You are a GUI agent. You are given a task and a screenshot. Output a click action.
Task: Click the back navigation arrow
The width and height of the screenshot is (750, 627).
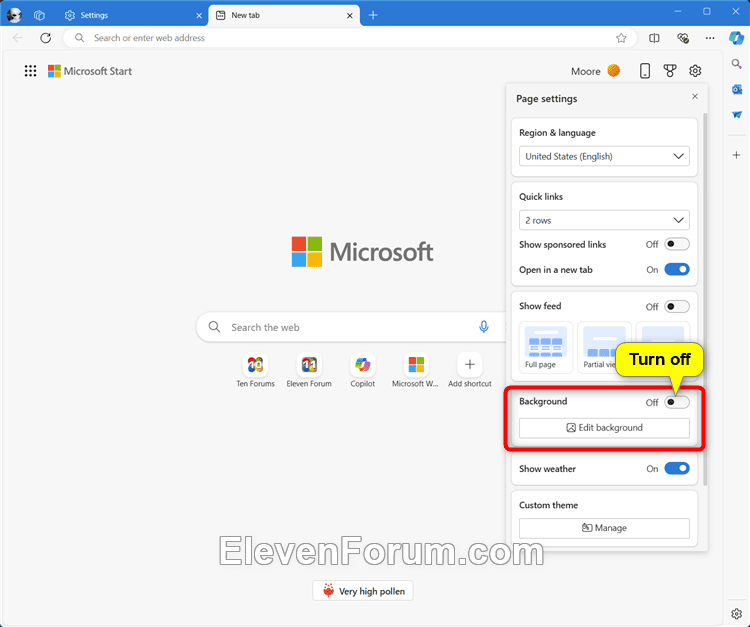[x=18, y=38]
